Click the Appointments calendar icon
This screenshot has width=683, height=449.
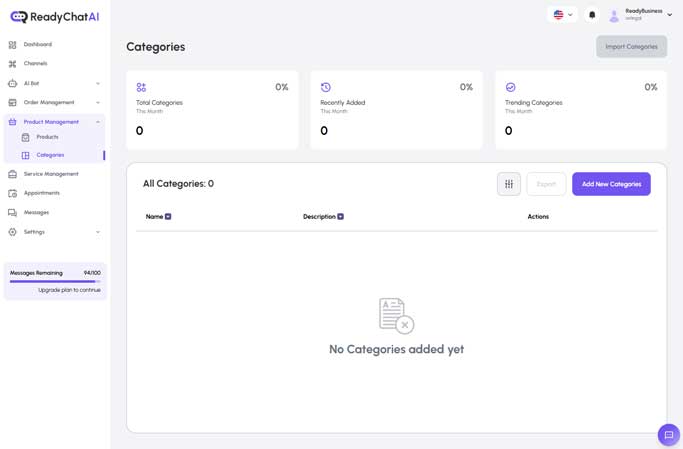coord(13,193)
